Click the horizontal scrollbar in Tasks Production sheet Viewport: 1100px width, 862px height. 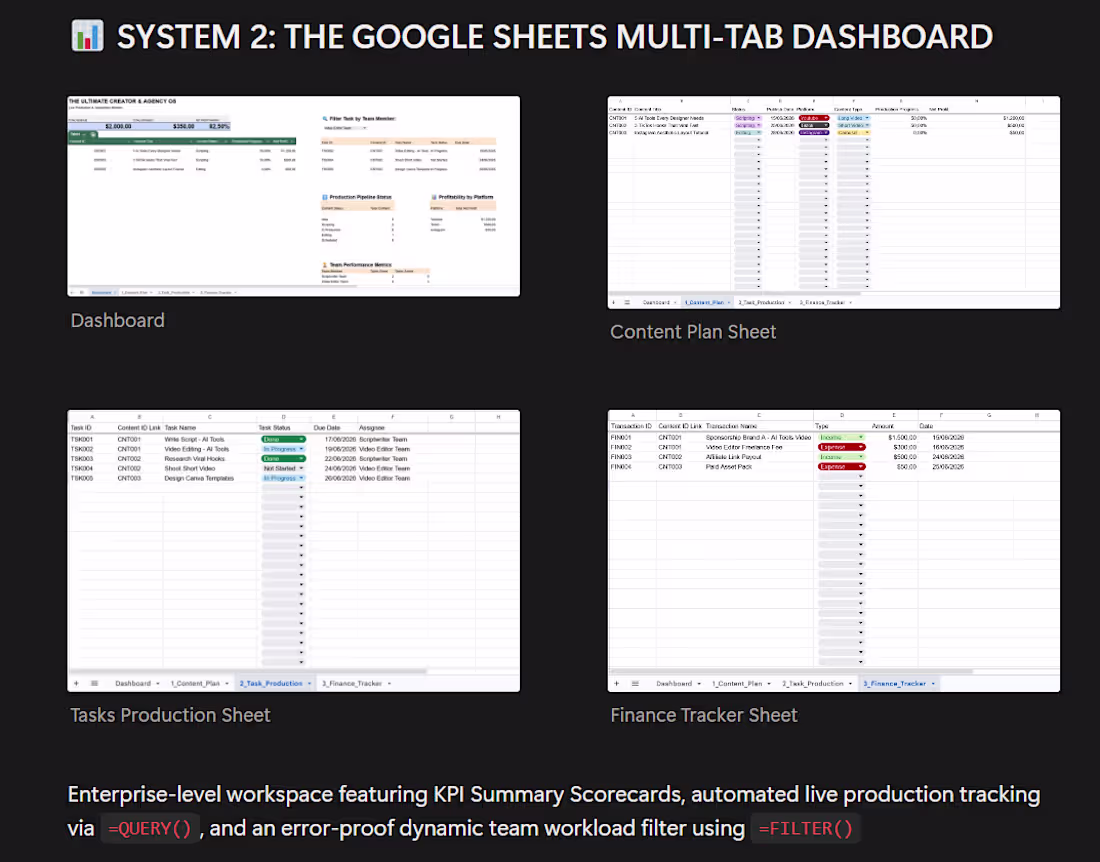click(249, 671)
